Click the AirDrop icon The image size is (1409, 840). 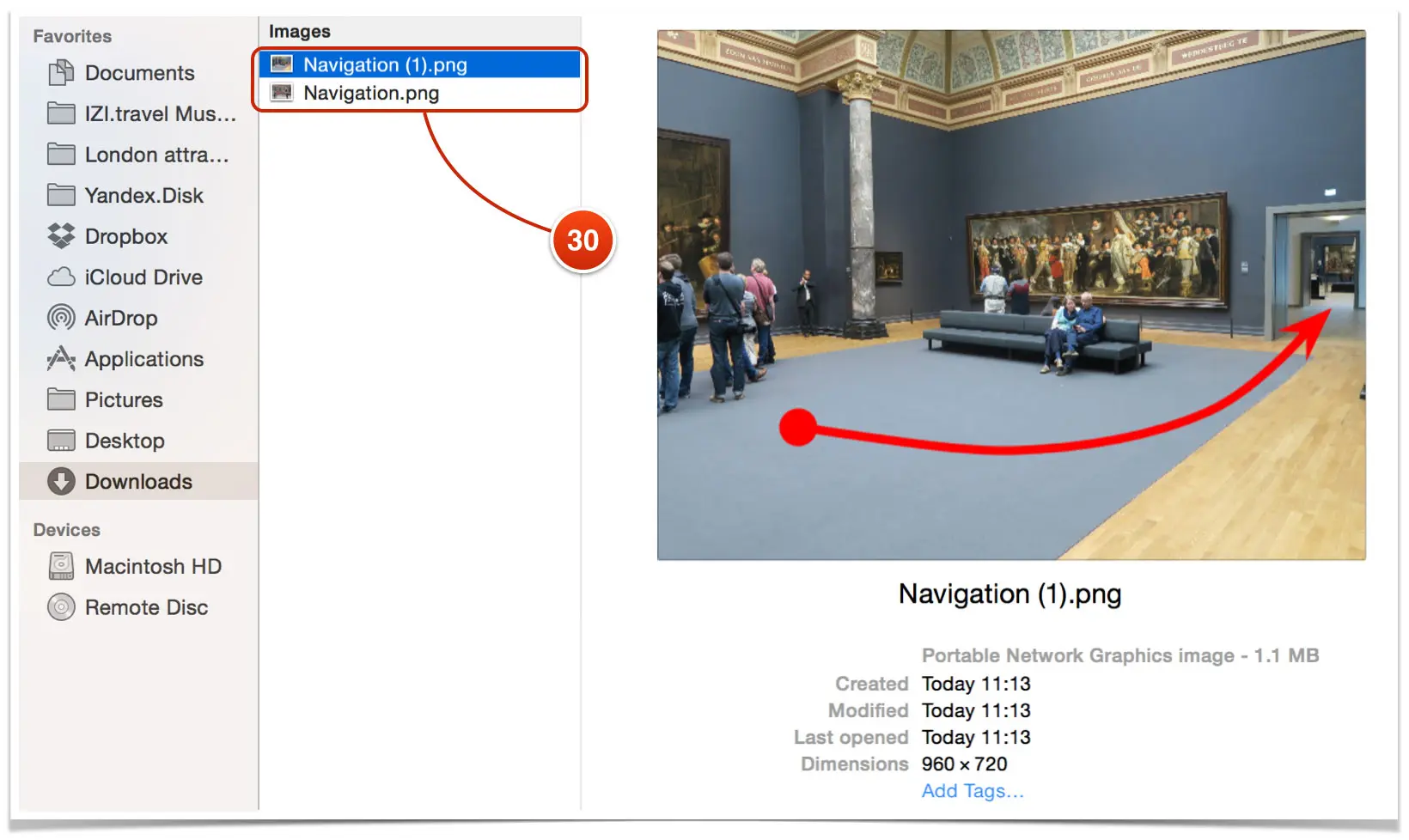(x=61, y=318)
